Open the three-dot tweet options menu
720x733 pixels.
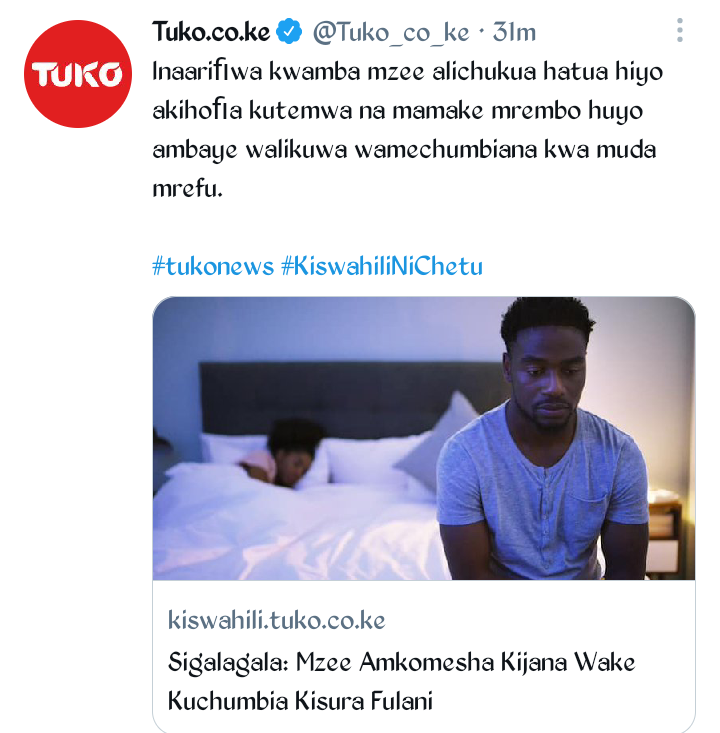tap(680, 30)
